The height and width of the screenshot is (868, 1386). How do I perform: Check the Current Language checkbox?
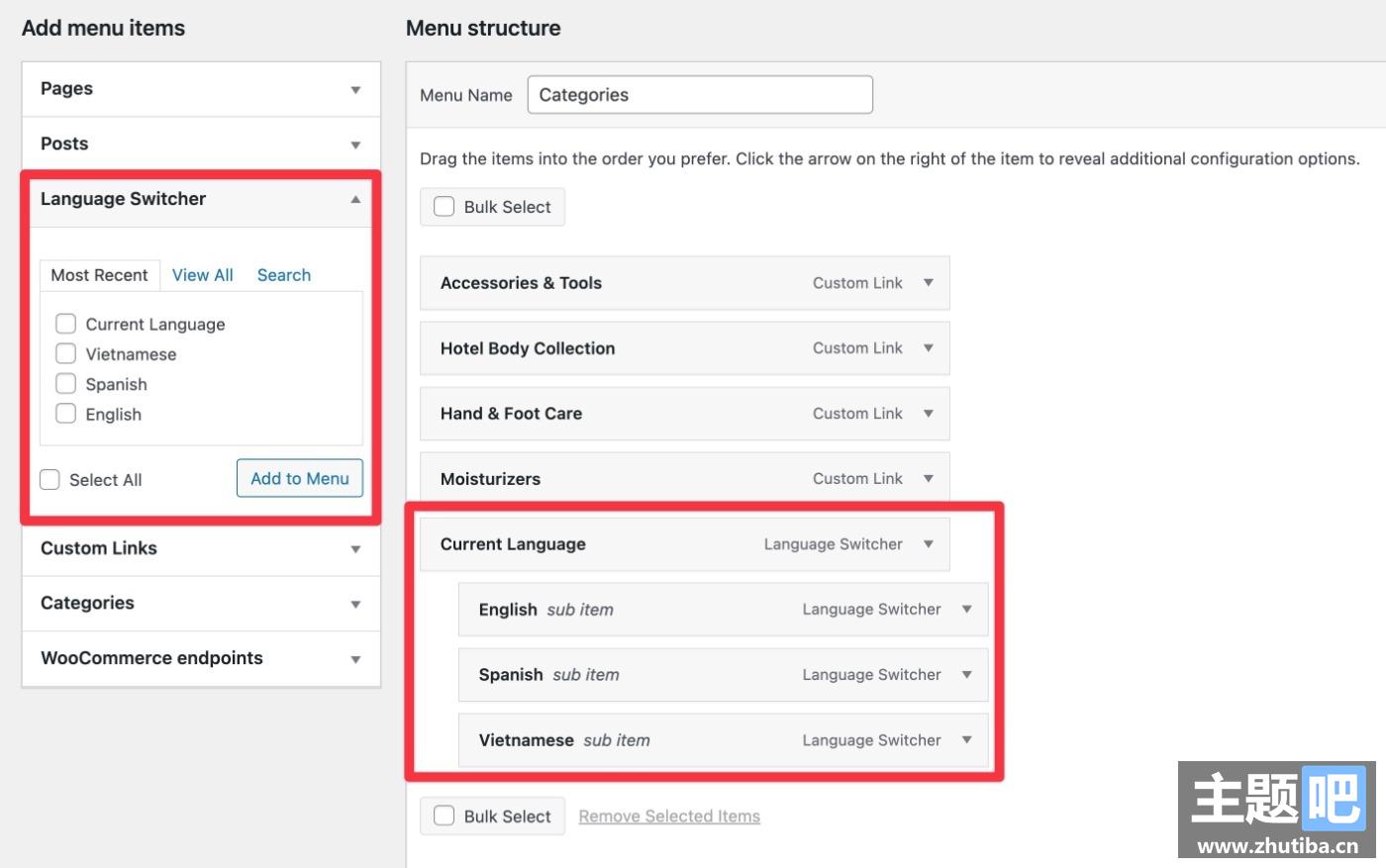click(x=65, y=324)
